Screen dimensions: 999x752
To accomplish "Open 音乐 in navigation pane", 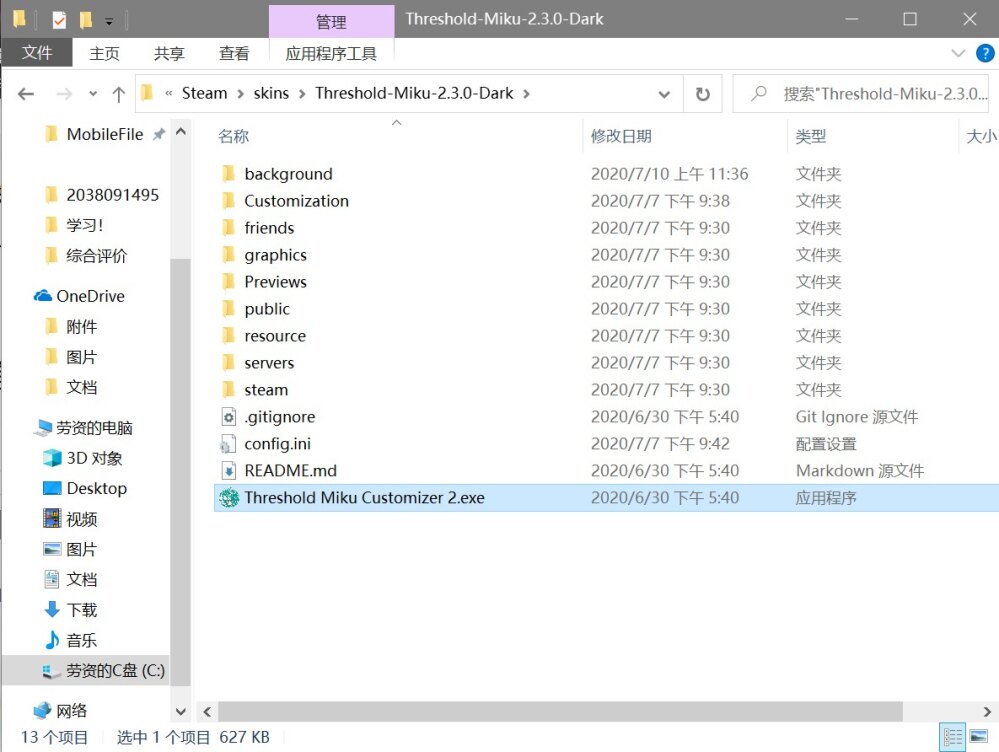I will coord(82,640).
